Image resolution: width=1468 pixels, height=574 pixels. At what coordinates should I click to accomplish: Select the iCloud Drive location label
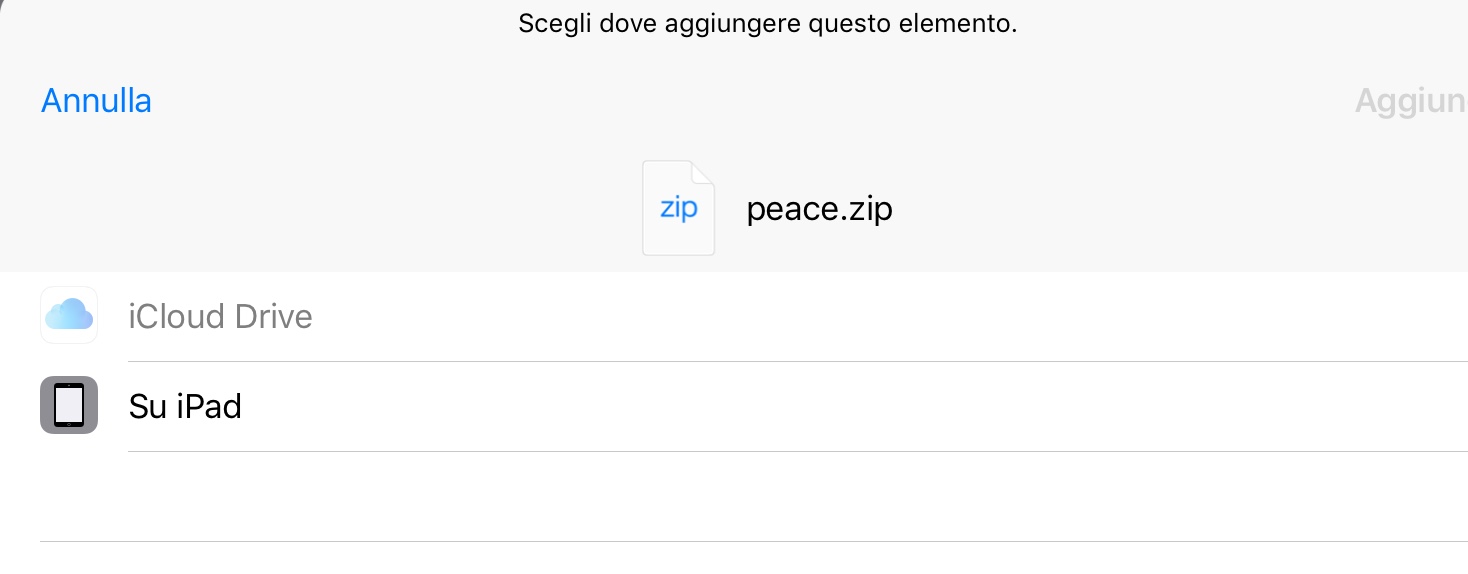point(220,317)
